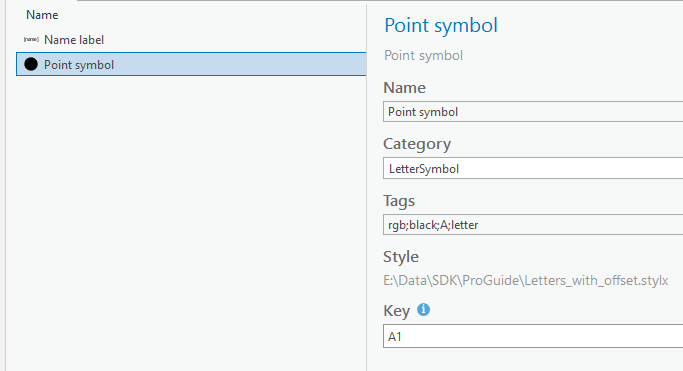The width and height of the screenshot is (683, 371).
Task: Click the Letters_with_offset.stylx style path
Action: click(526, 280)
